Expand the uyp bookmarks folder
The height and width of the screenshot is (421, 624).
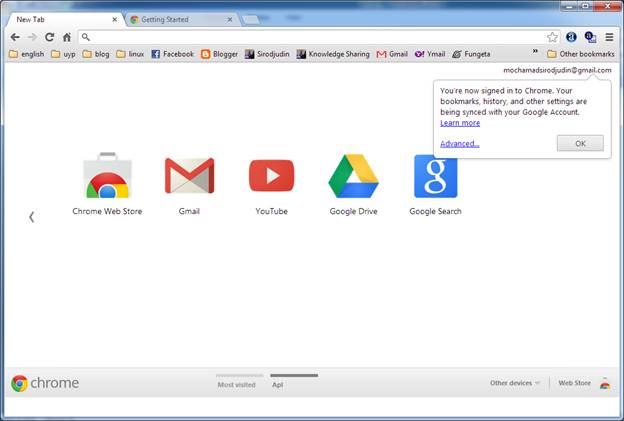click(63, 54)
